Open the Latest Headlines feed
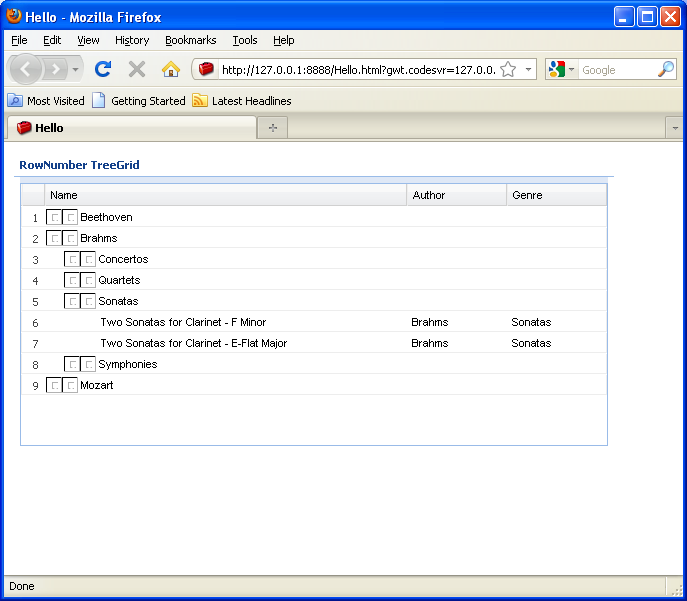 pyautogui.click(x=242, y=101)
